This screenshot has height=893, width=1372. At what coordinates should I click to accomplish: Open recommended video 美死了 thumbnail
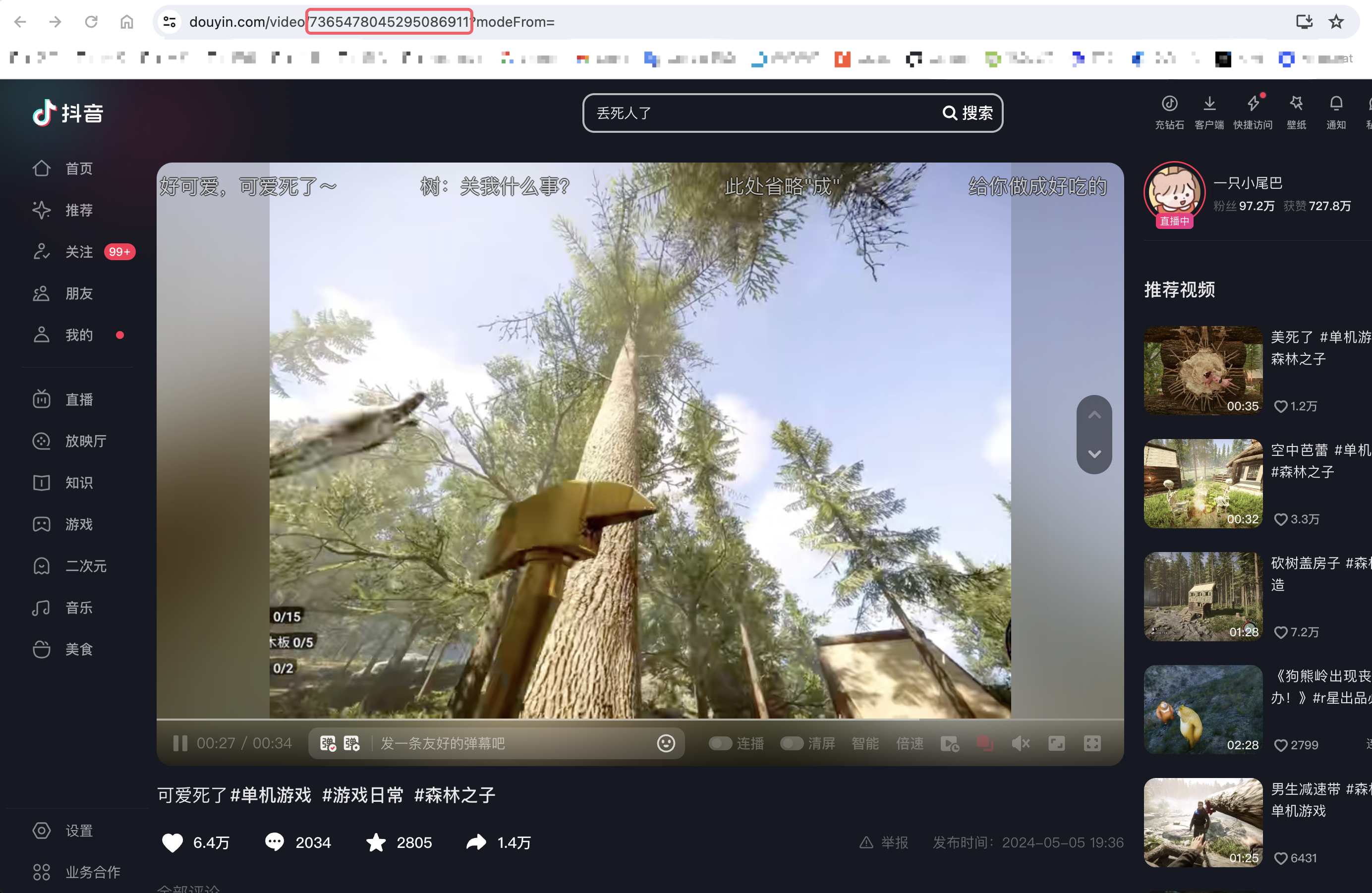pyautogui.click(x=1203, y=370)
